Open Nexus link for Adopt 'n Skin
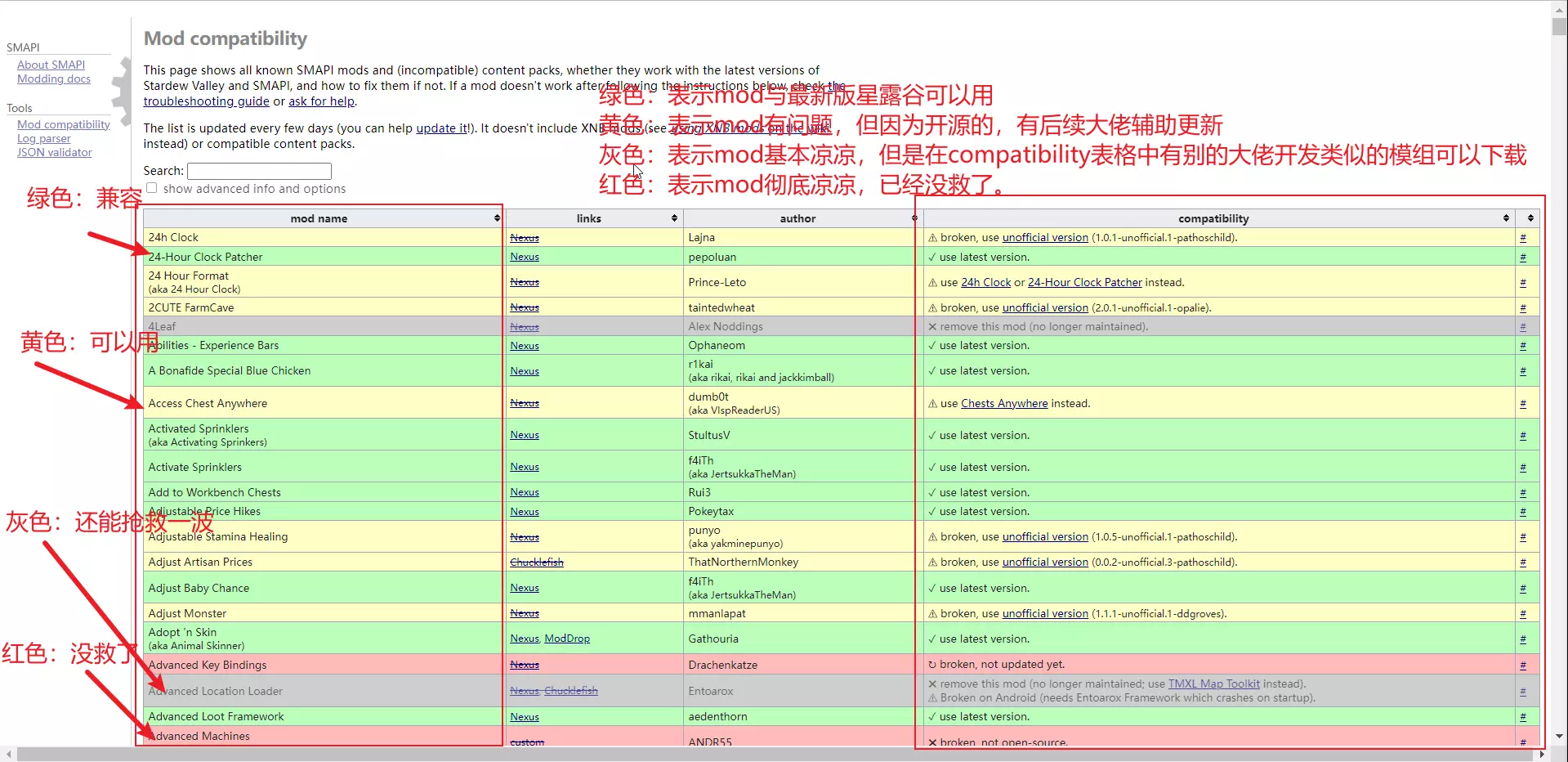Screen dimensions: 1568x762 [525, 639]
